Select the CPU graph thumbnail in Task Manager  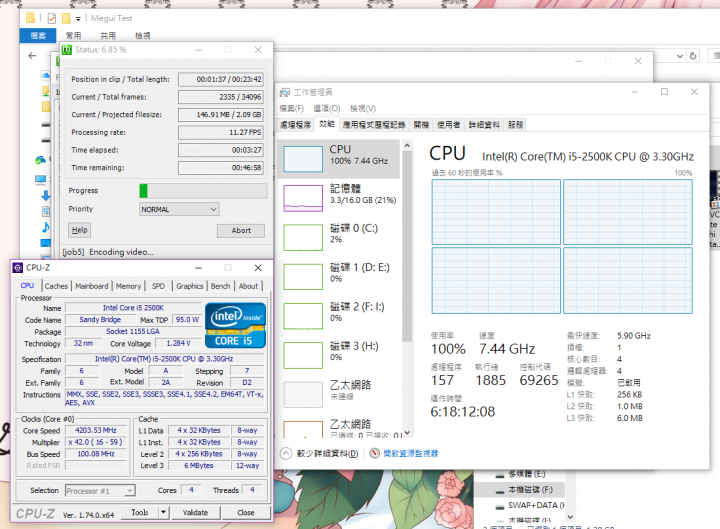click(303, 159)
